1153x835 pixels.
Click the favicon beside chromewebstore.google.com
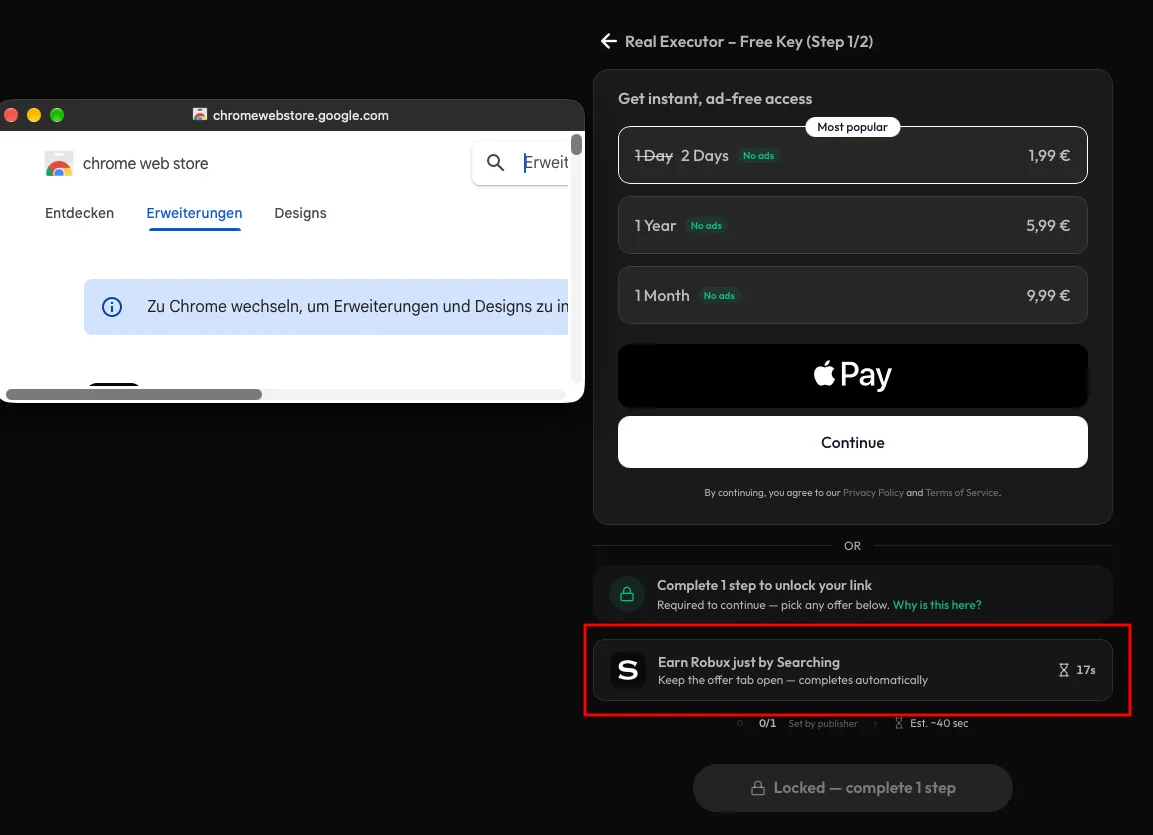tap(199, 115)
